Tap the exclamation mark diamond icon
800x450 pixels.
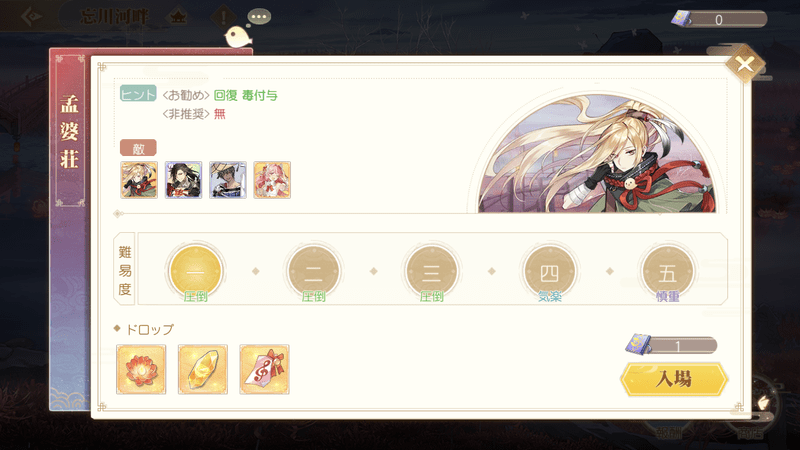coord(223,17)
